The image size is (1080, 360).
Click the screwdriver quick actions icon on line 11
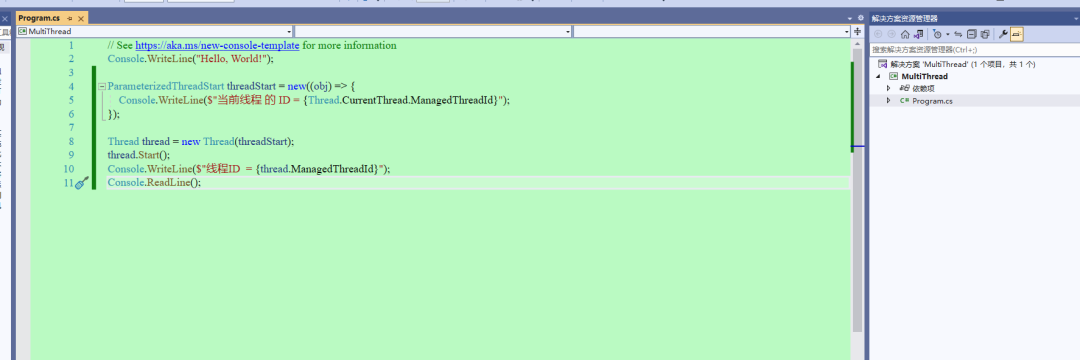pos(82,183)
